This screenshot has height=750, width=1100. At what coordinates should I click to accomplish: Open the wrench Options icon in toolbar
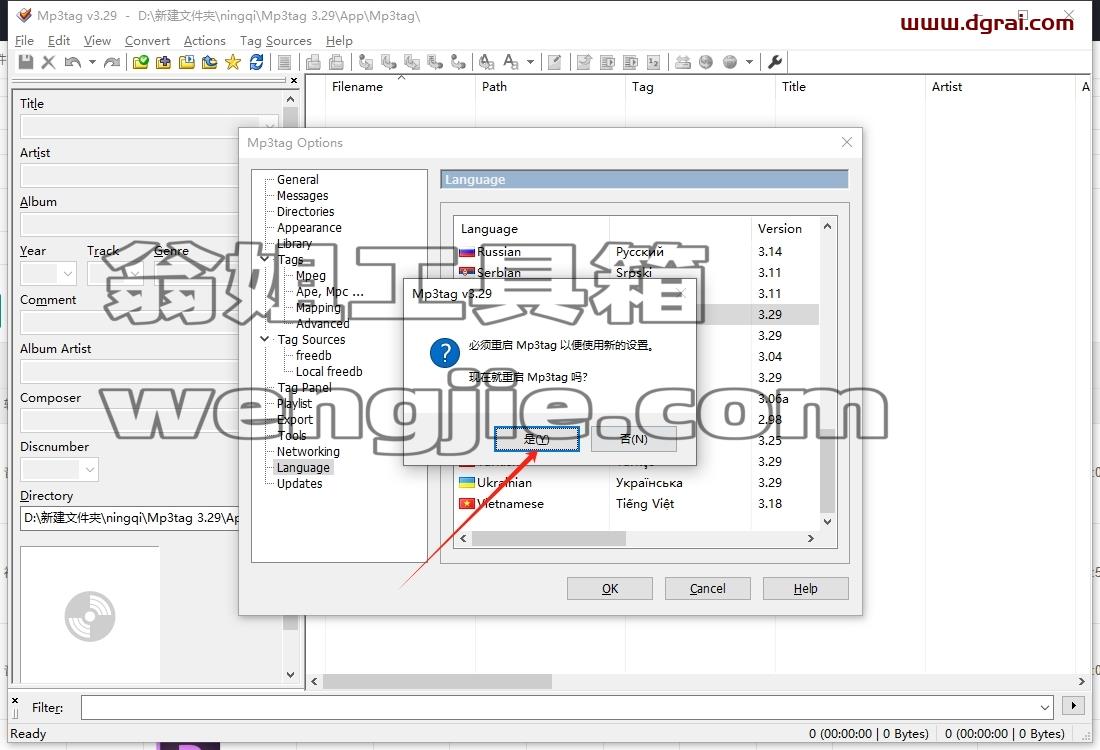(x=774, y=62)
